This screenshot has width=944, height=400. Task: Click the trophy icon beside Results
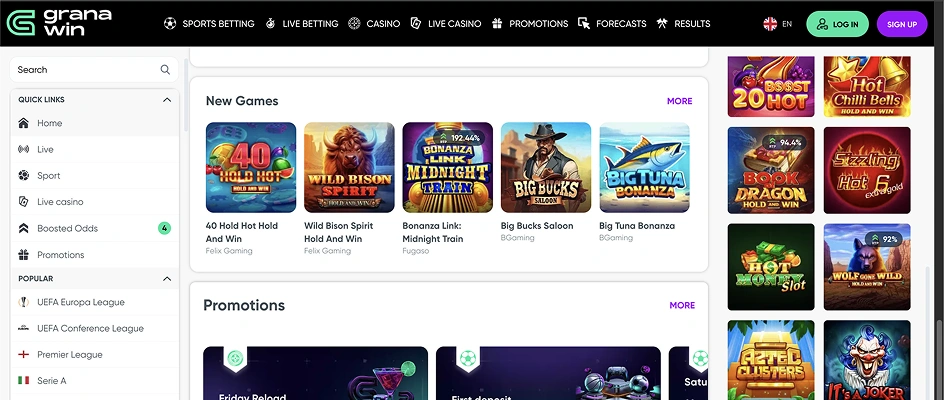[662, 23]
